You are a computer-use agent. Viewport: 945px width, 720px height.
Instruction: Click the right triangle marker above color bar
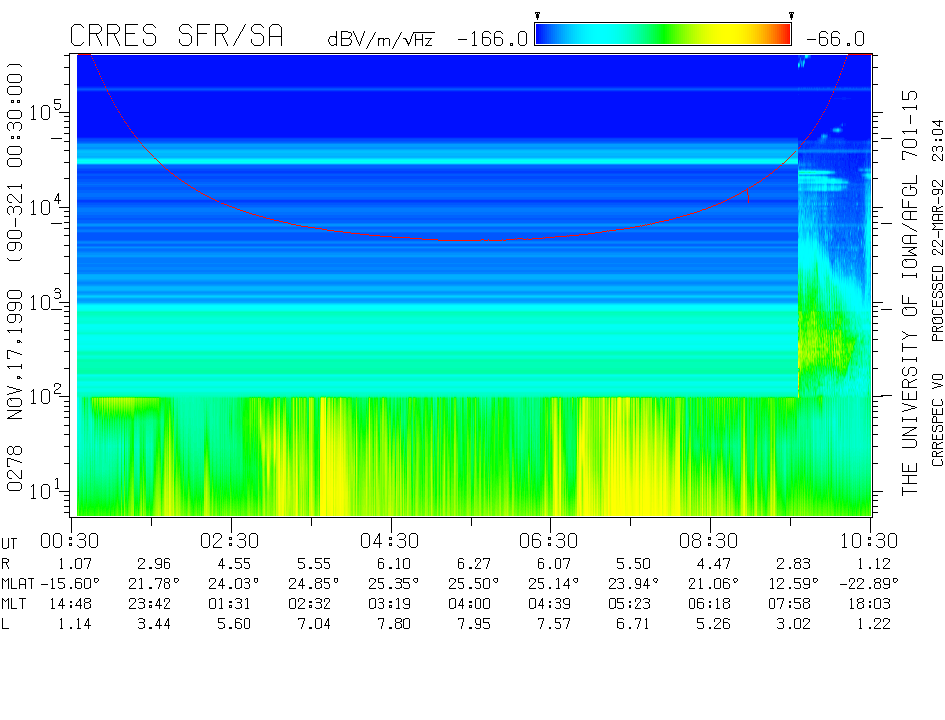pos(791,16)
